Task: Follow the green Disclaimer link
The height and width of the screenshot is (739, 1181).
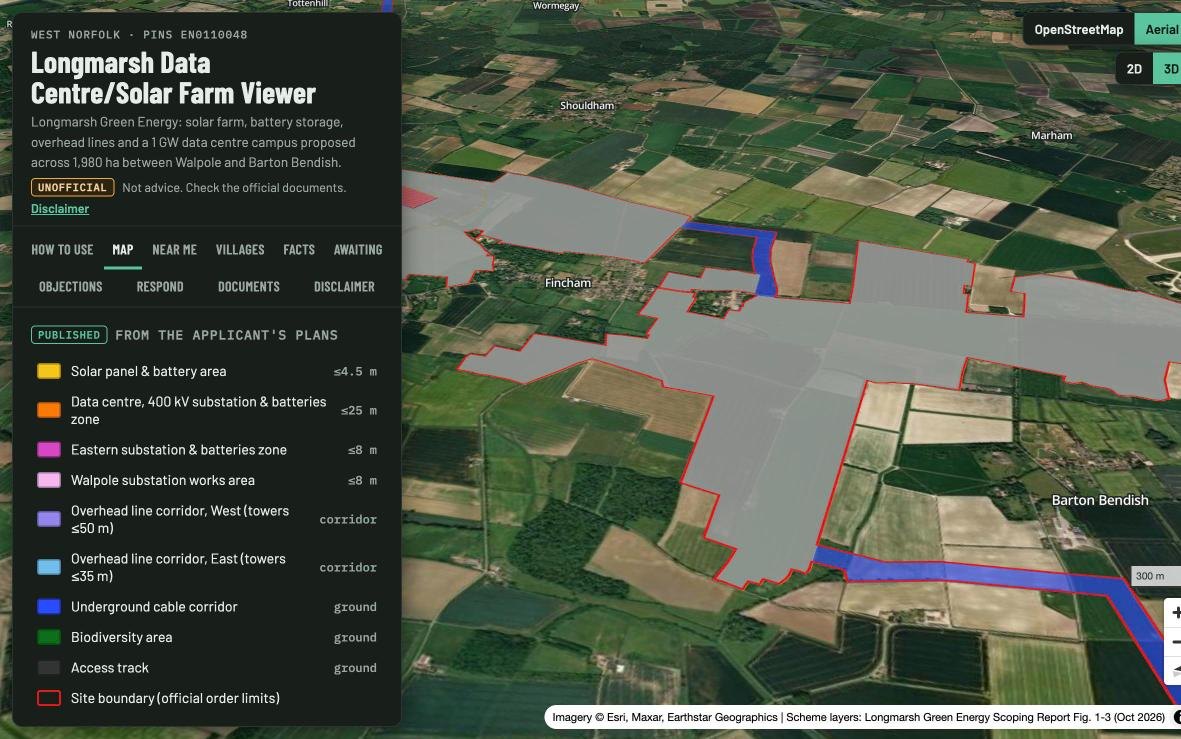Action: coord(60,209)
